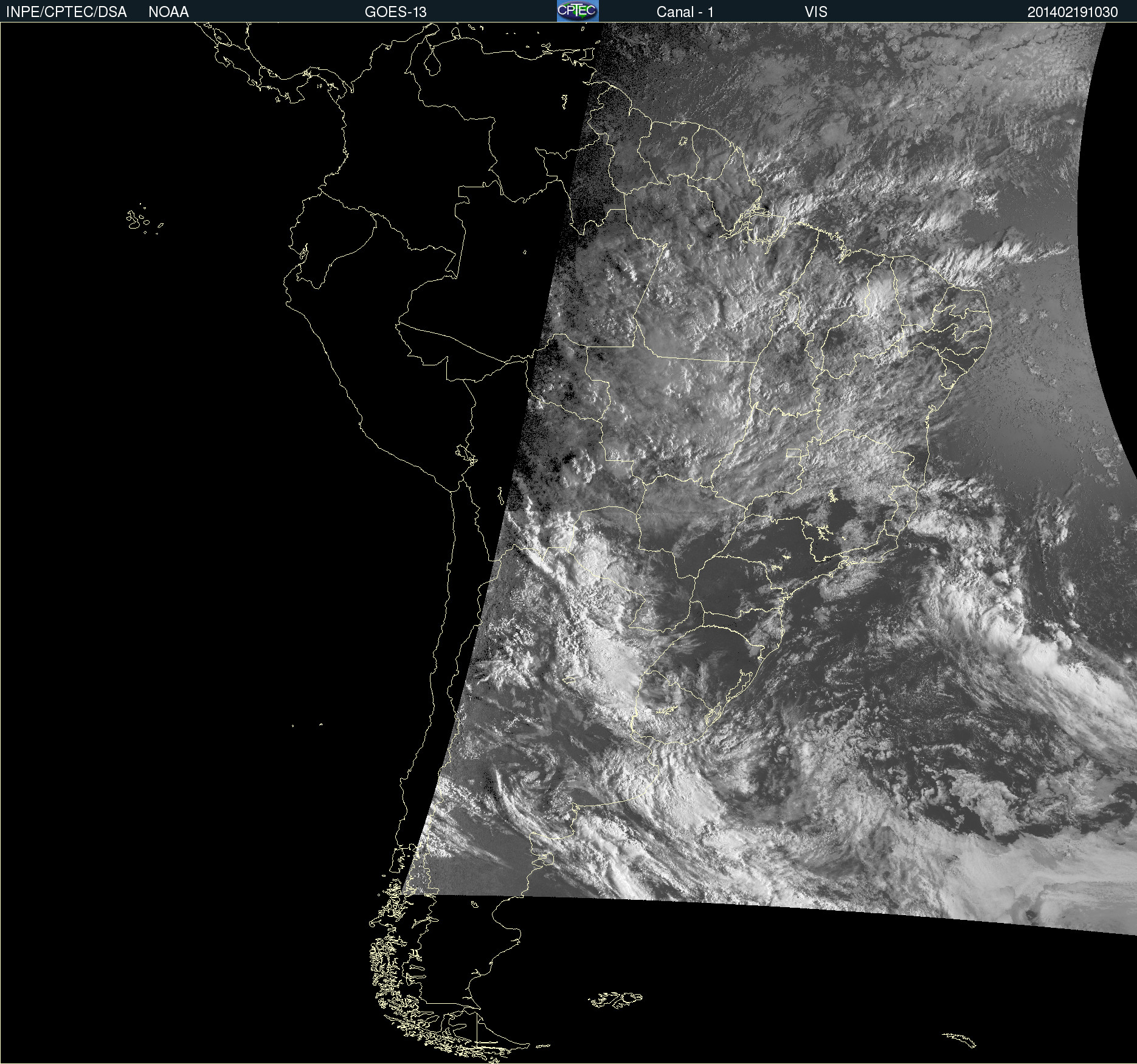Select the INPE/CPTEC/DSA header label

(66, 12)
